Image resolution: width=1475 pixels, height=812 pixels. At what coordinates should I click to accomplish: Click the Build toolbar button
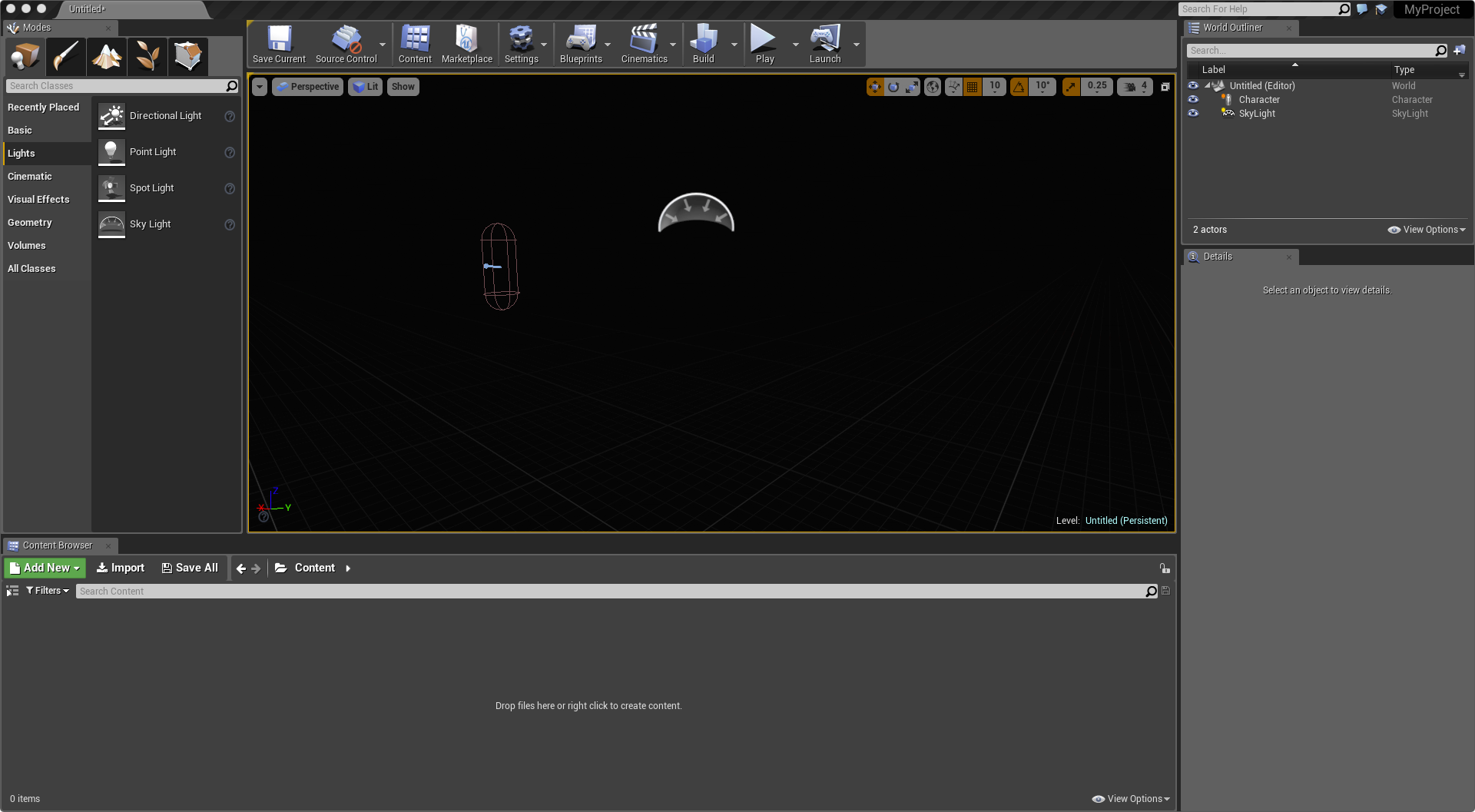point(704,45)
